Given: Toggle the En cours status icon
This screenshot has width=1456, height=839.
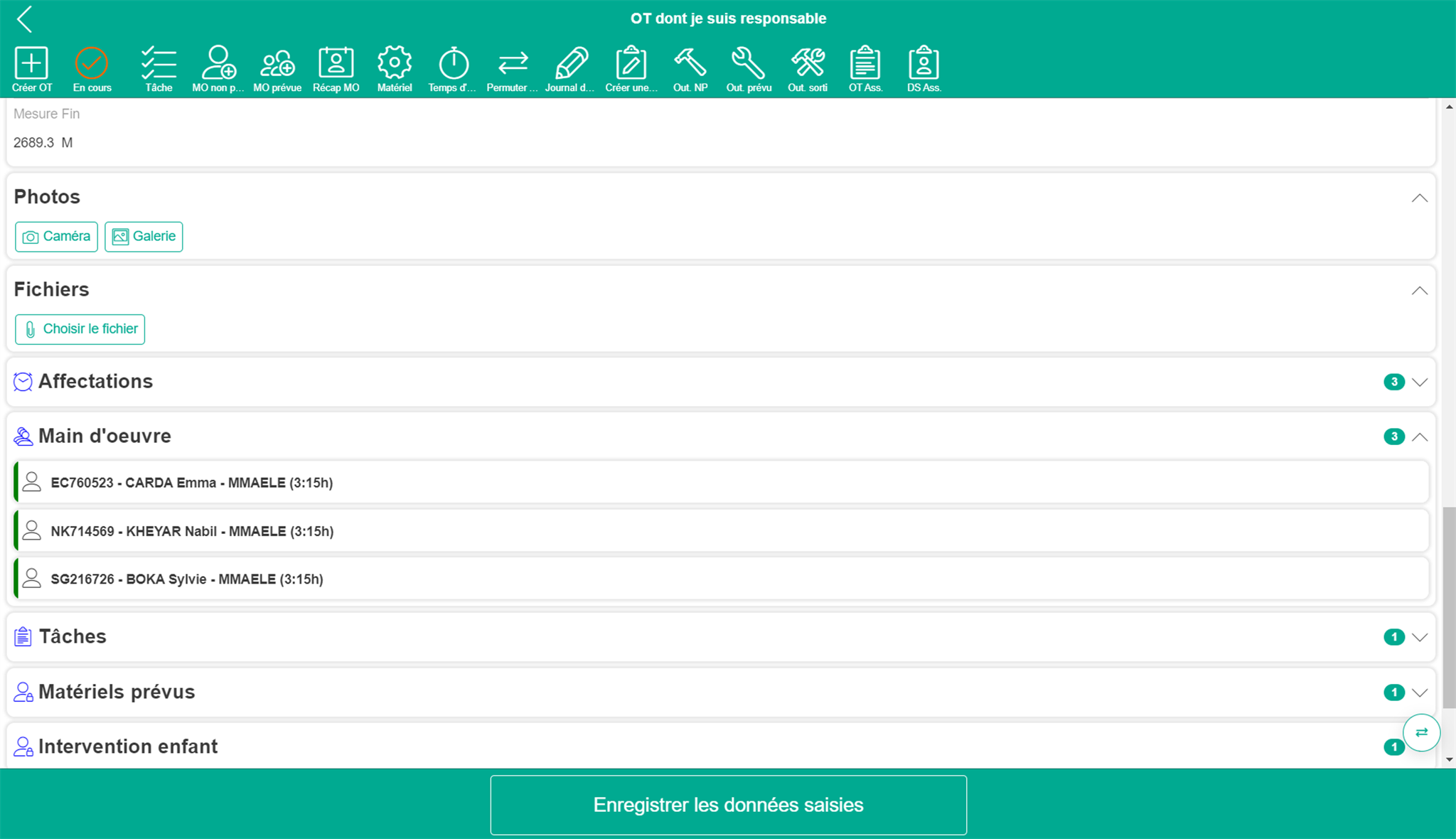Looking at the screenshot, I should (x=92, y=63).
